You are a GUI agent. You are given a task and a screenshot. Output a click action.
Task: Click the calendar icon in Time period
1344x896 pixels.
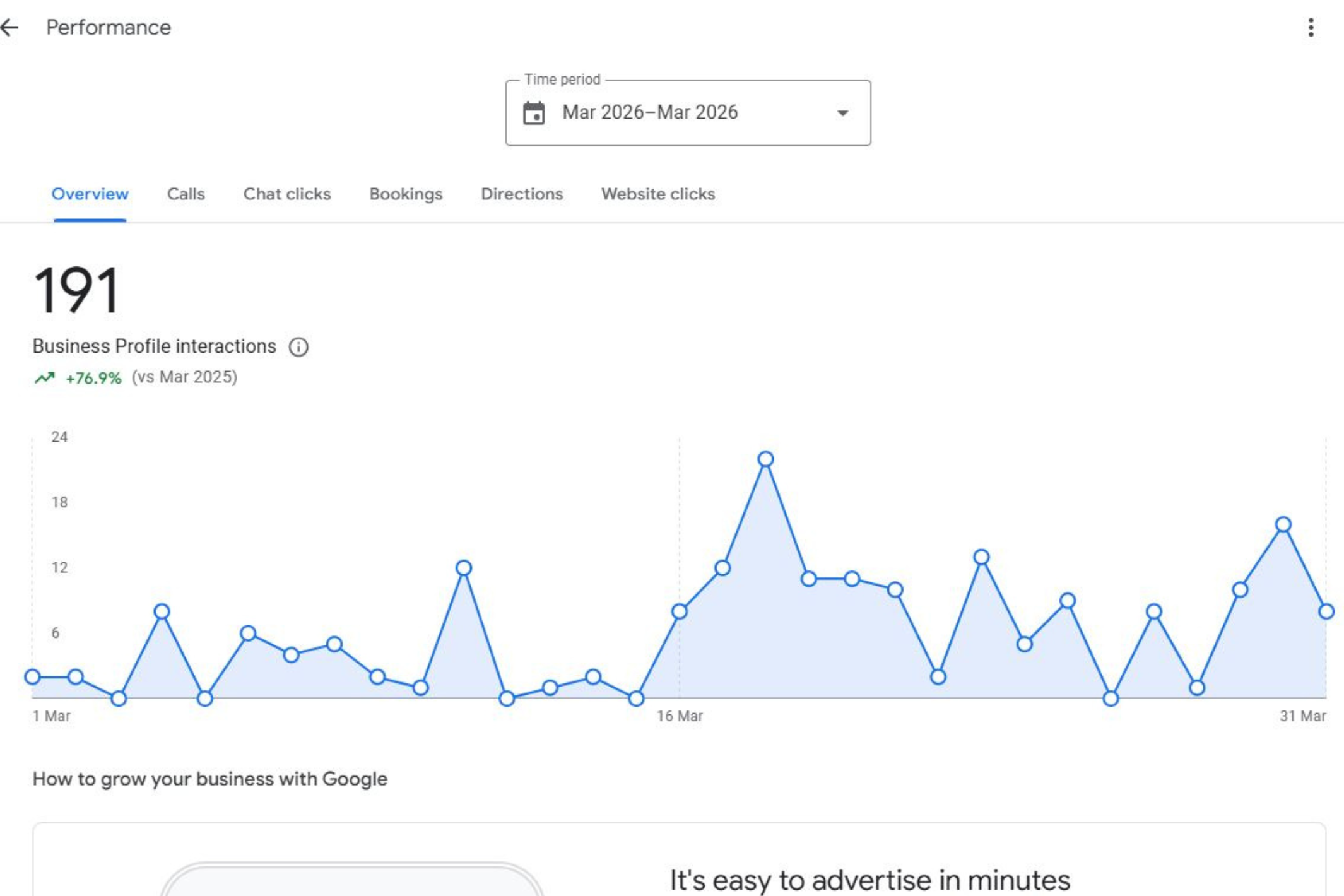click(x=534, y=113)
